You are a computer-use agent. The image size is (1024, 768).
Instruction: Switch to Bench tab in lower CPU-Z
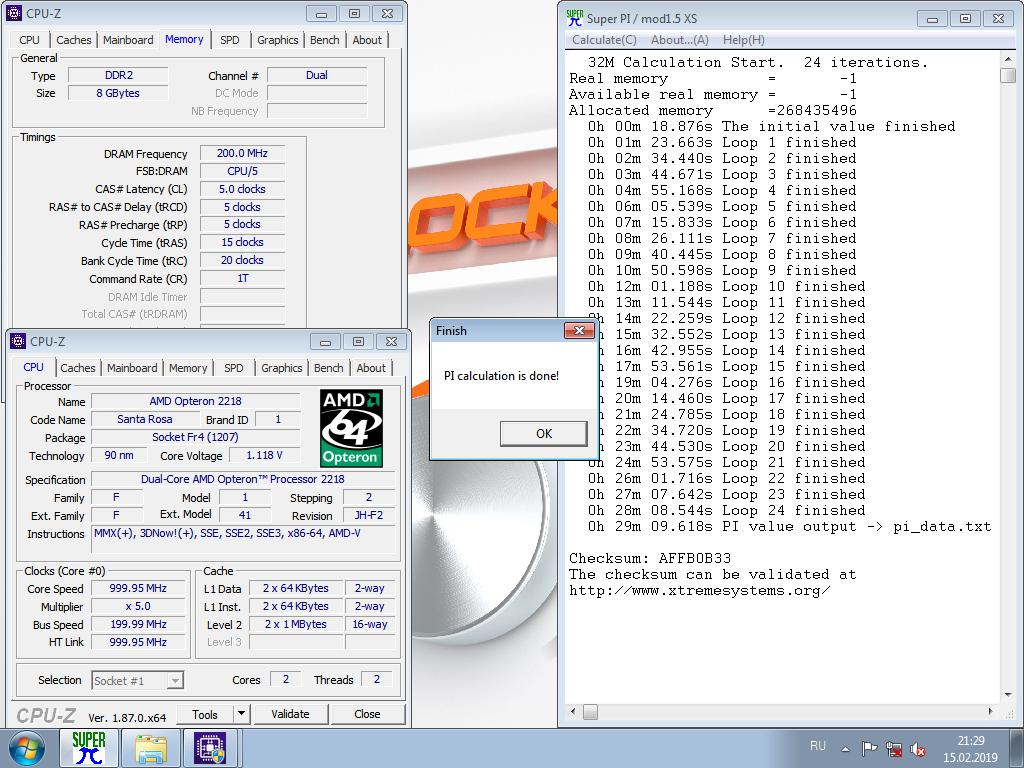tap(328, 368)
